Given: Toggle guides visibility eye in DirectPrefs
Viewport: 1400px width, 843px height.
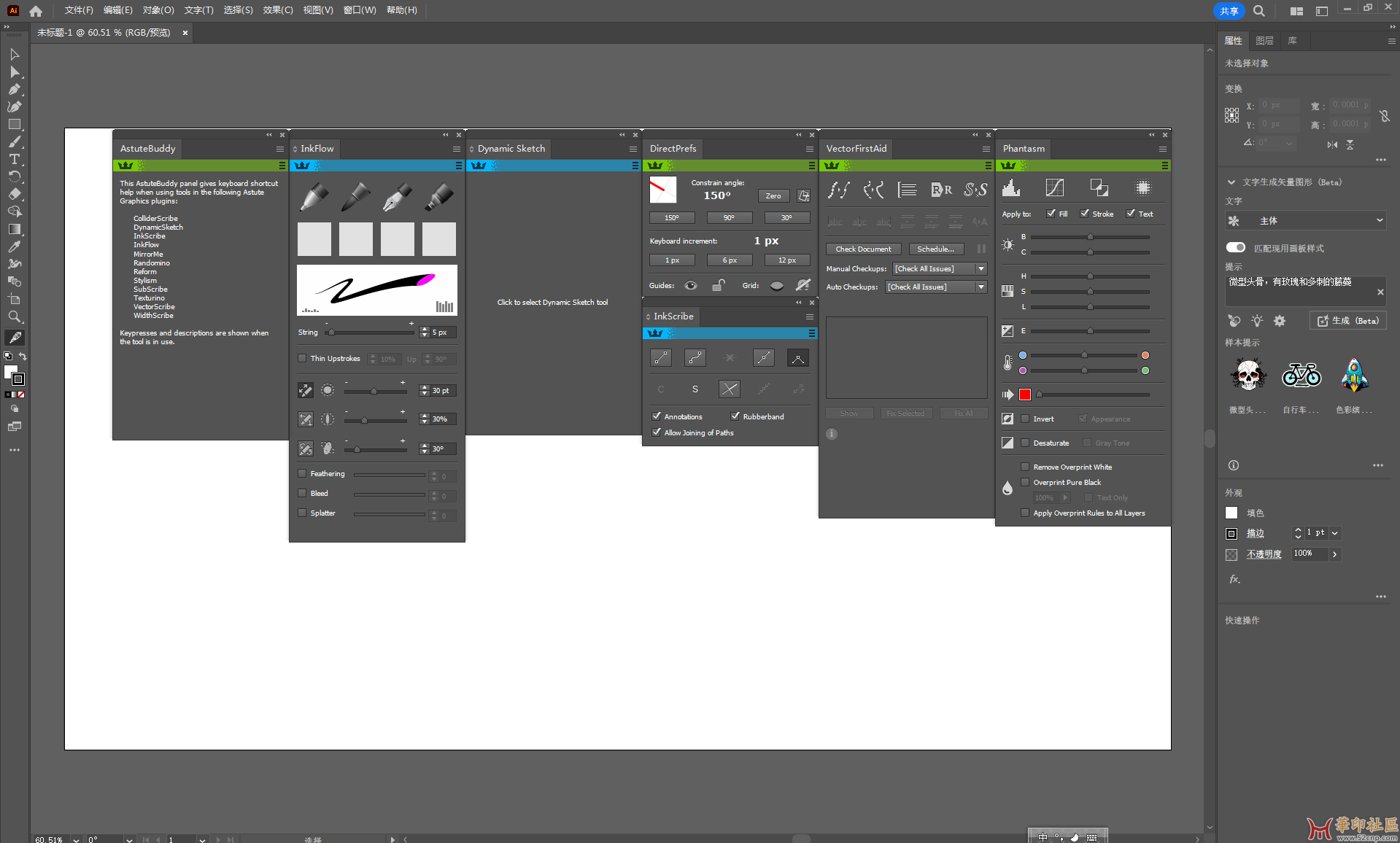Looking at the screenshot, I should [x=691, y=285].
